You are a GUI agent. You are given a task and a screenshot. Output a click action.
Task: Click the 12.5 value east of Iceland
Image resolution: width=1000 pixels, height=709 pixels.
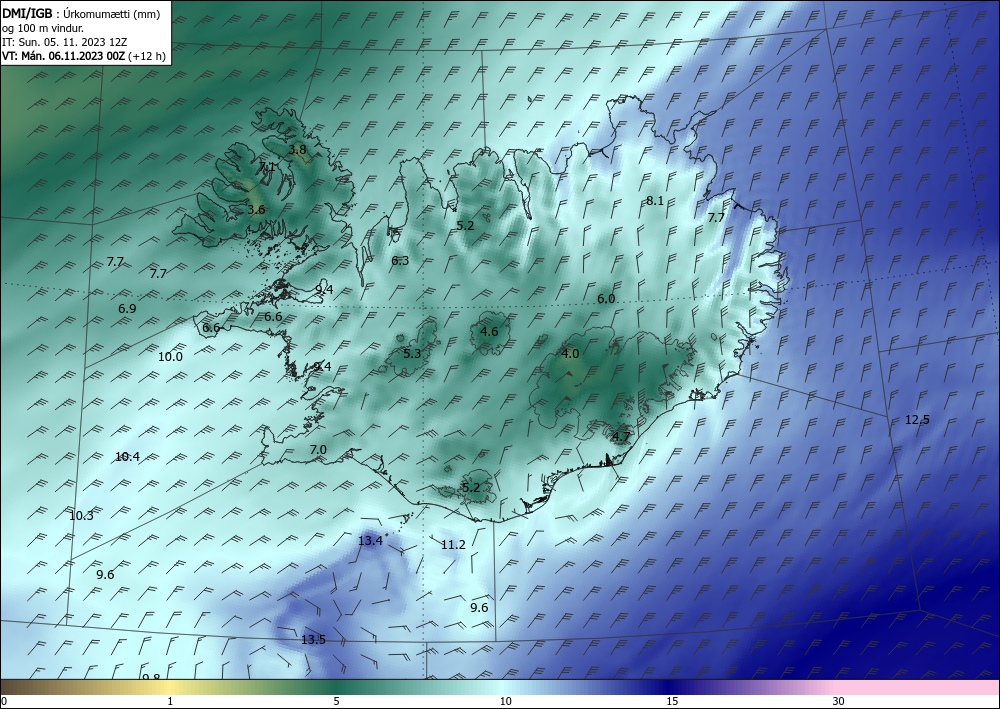(917, 420)
